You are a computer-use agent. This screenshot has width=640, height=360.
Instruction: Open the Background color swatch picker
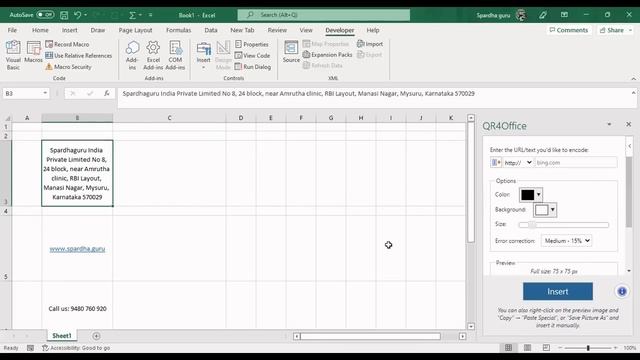(x=545, y=210)
